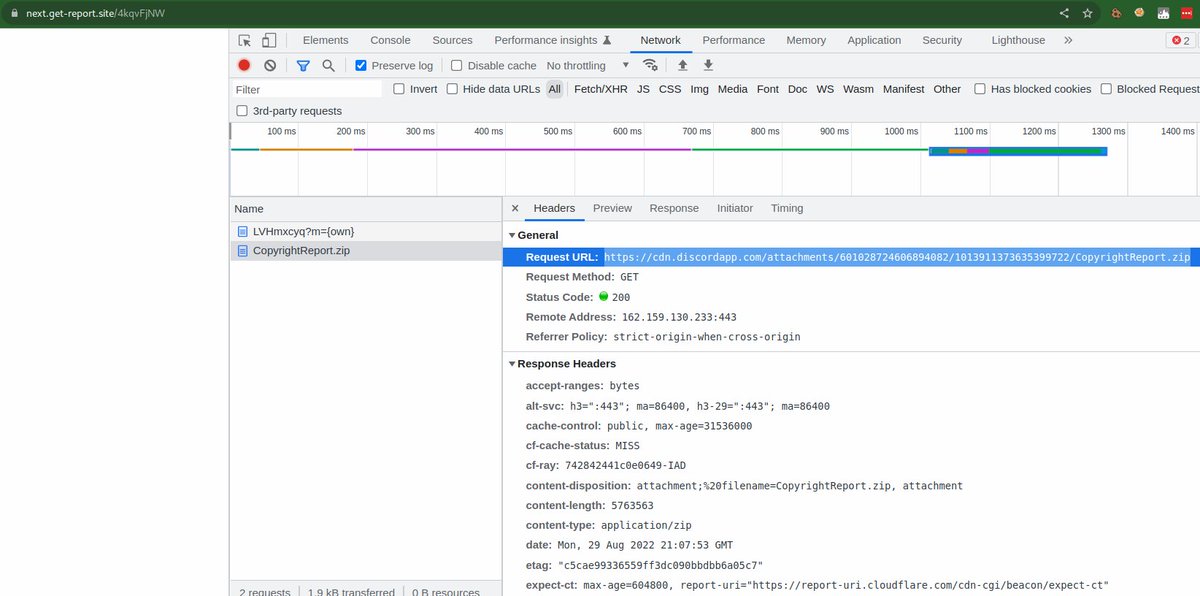Toggle the network filter funnel icon

pos(303,65)
